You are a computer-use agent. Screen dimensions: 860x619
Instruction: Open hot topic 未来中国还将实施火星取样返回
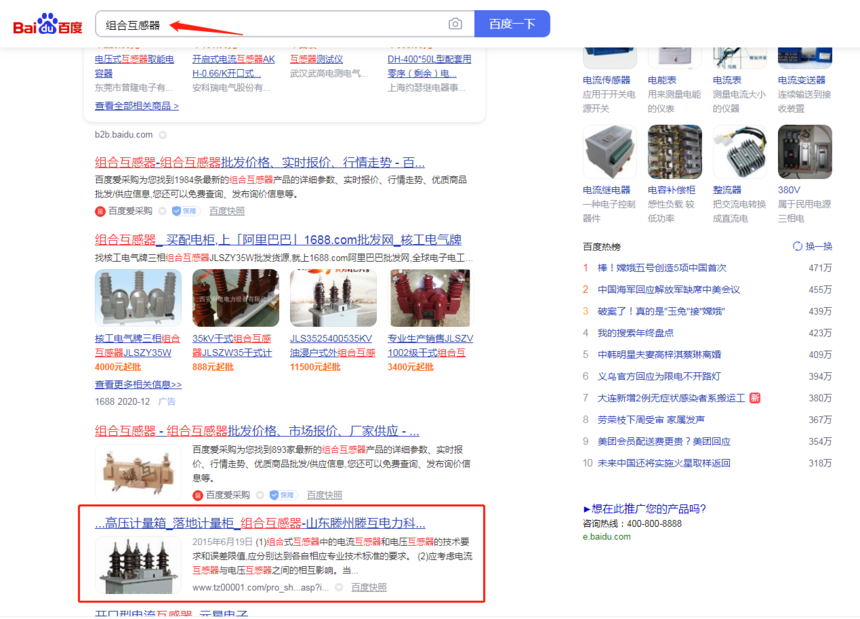(x=664, y=463)
